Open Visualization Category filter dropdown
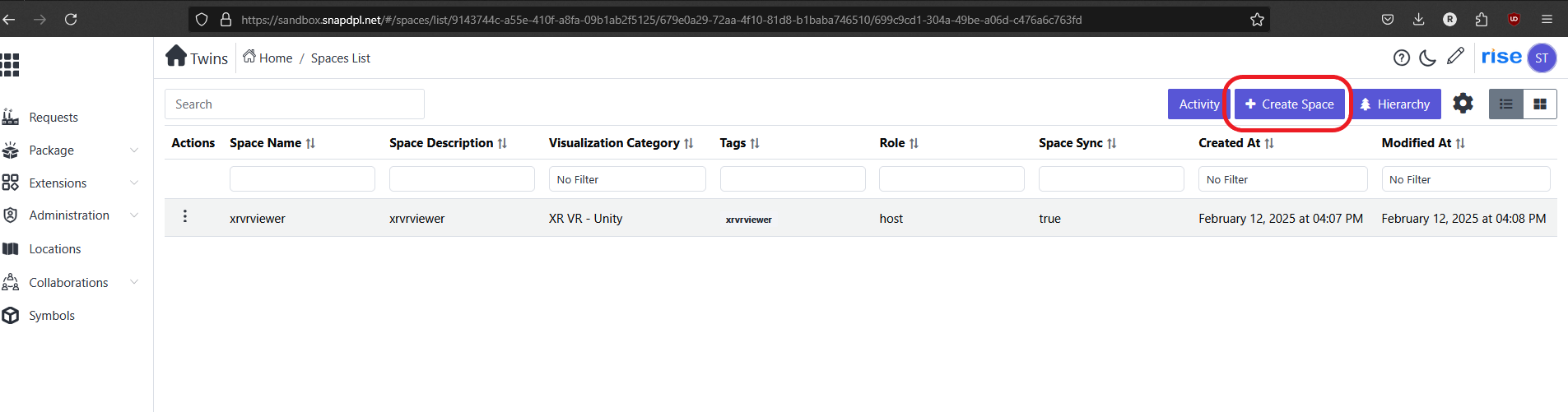 point(627,179)
